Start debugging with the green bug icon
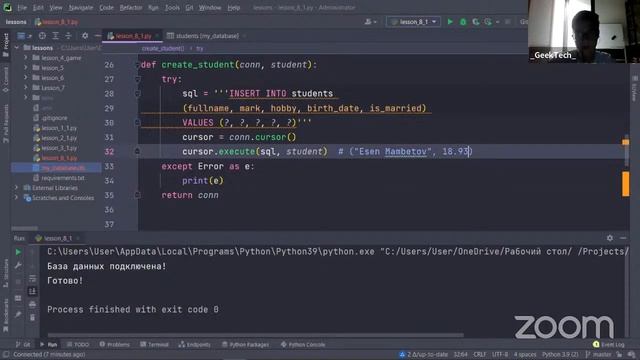640x360 pixels. 463,22
